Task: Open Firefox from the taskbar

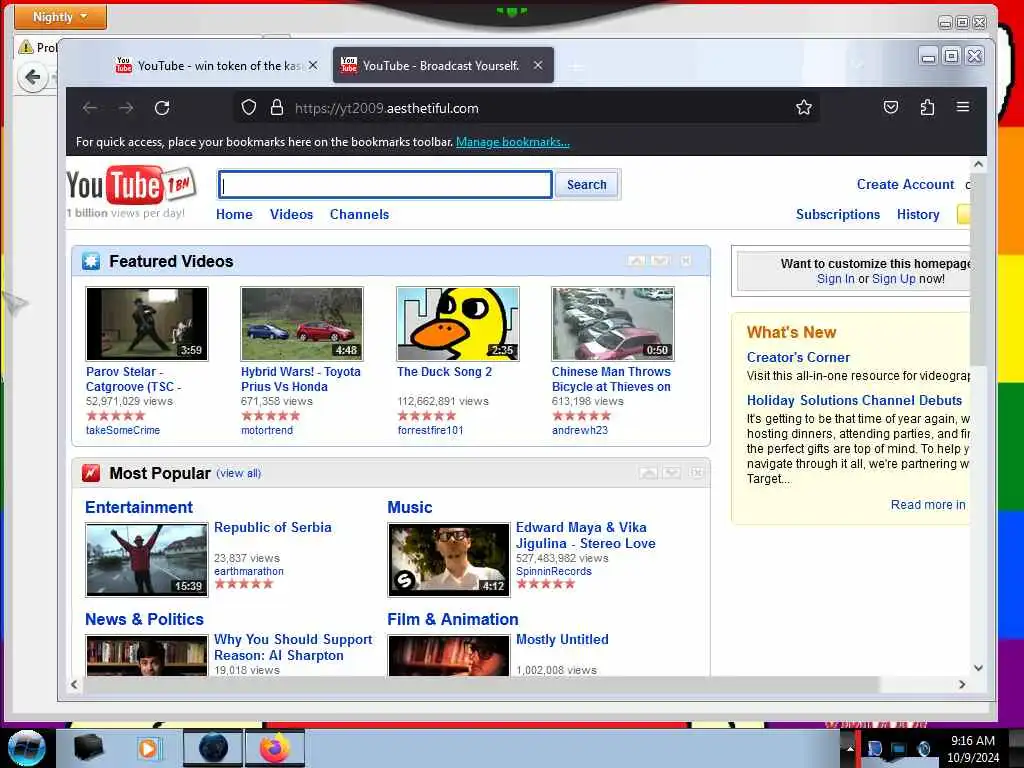Action: 275,748
